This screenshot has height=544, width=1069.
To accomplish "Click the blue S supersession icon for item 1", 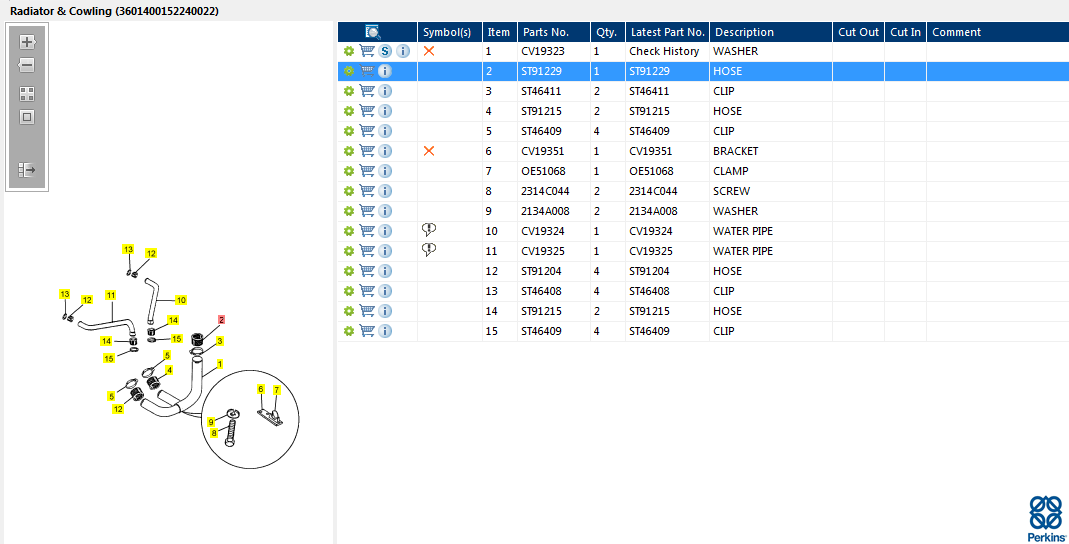I will 385,51.
